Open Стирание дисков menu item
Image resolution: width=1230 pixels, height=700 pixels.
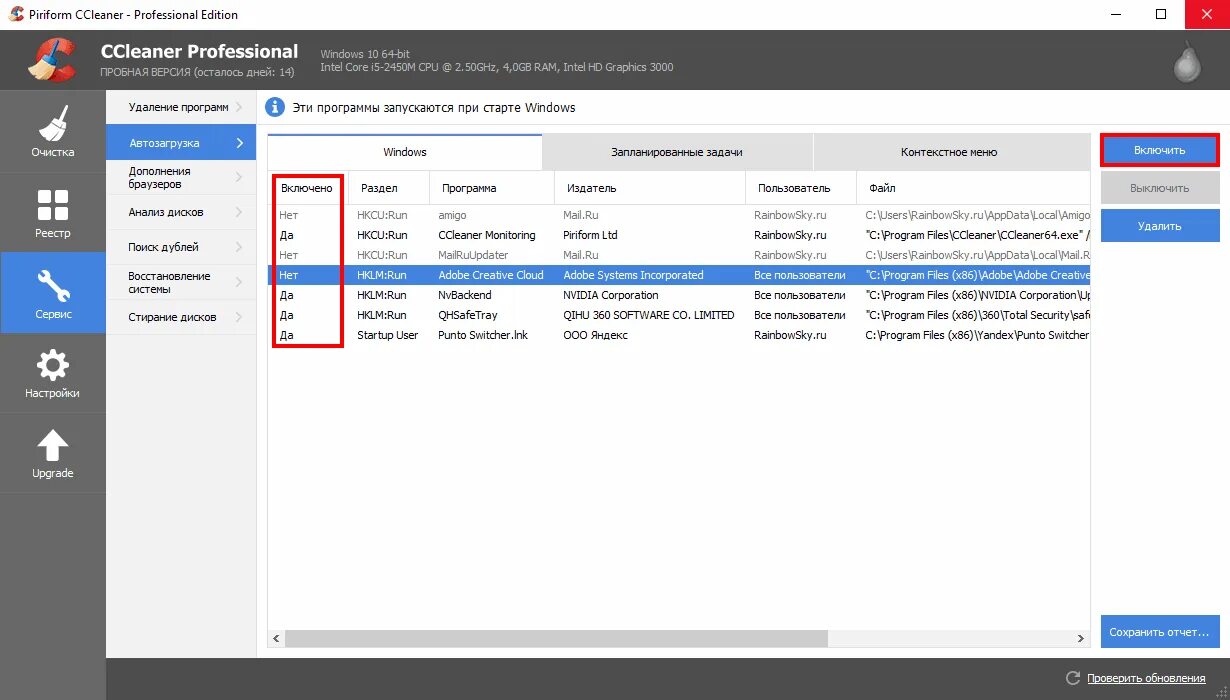point(180,317)
